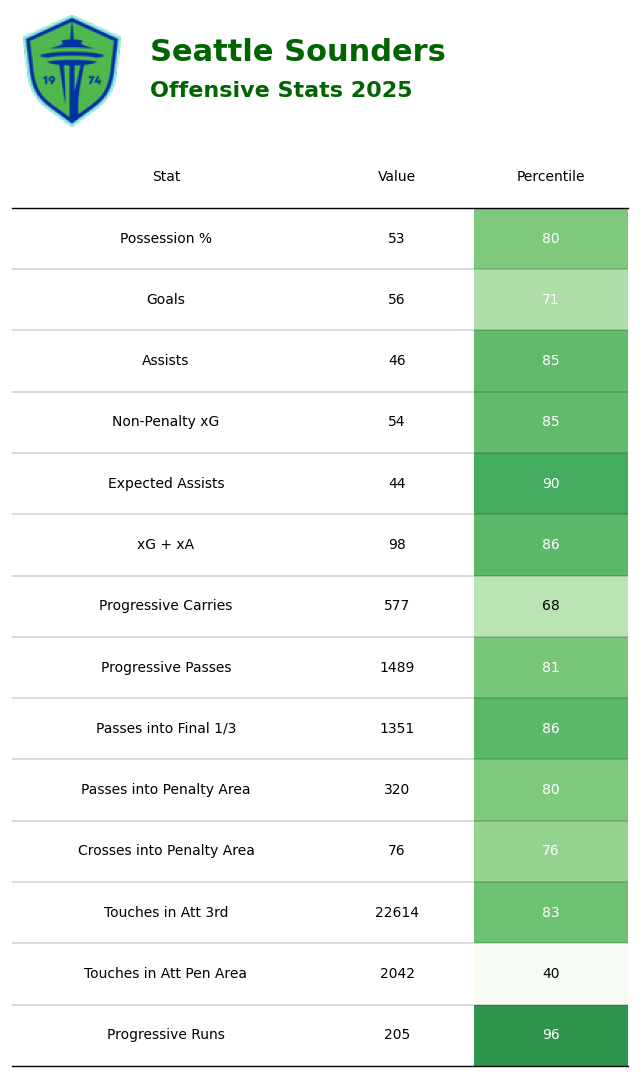Click the Expected Assists percentile swatch 90
This screenshot has width=640, height=1079.
coord(551,484)
